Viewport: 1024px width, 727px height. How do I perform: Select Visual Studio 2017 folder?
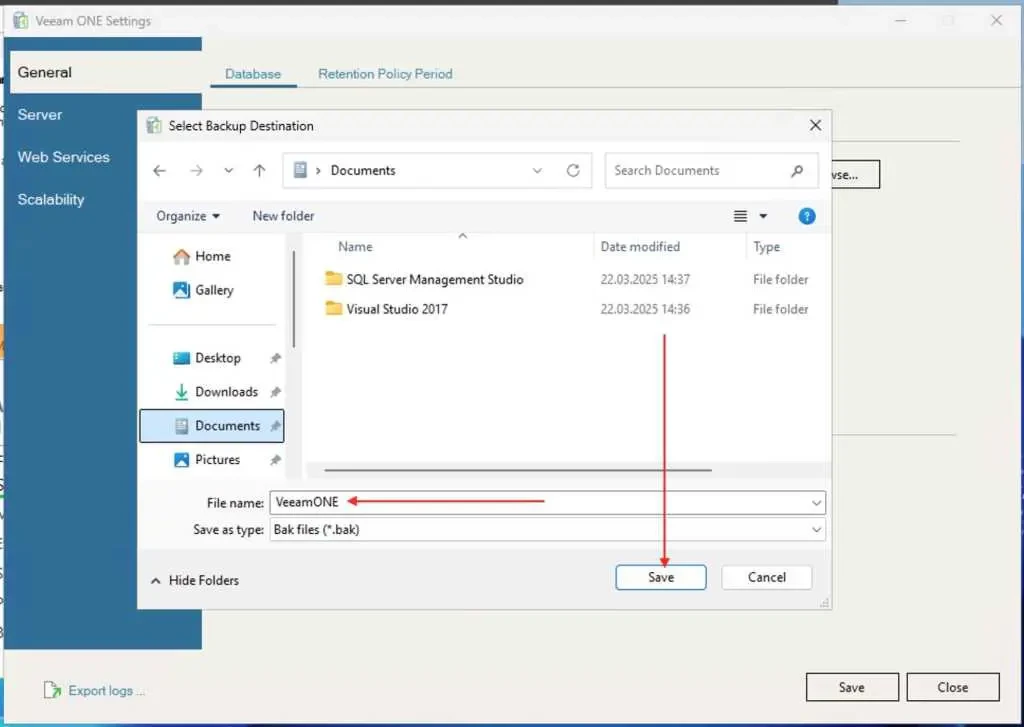[x=397, y=309]
